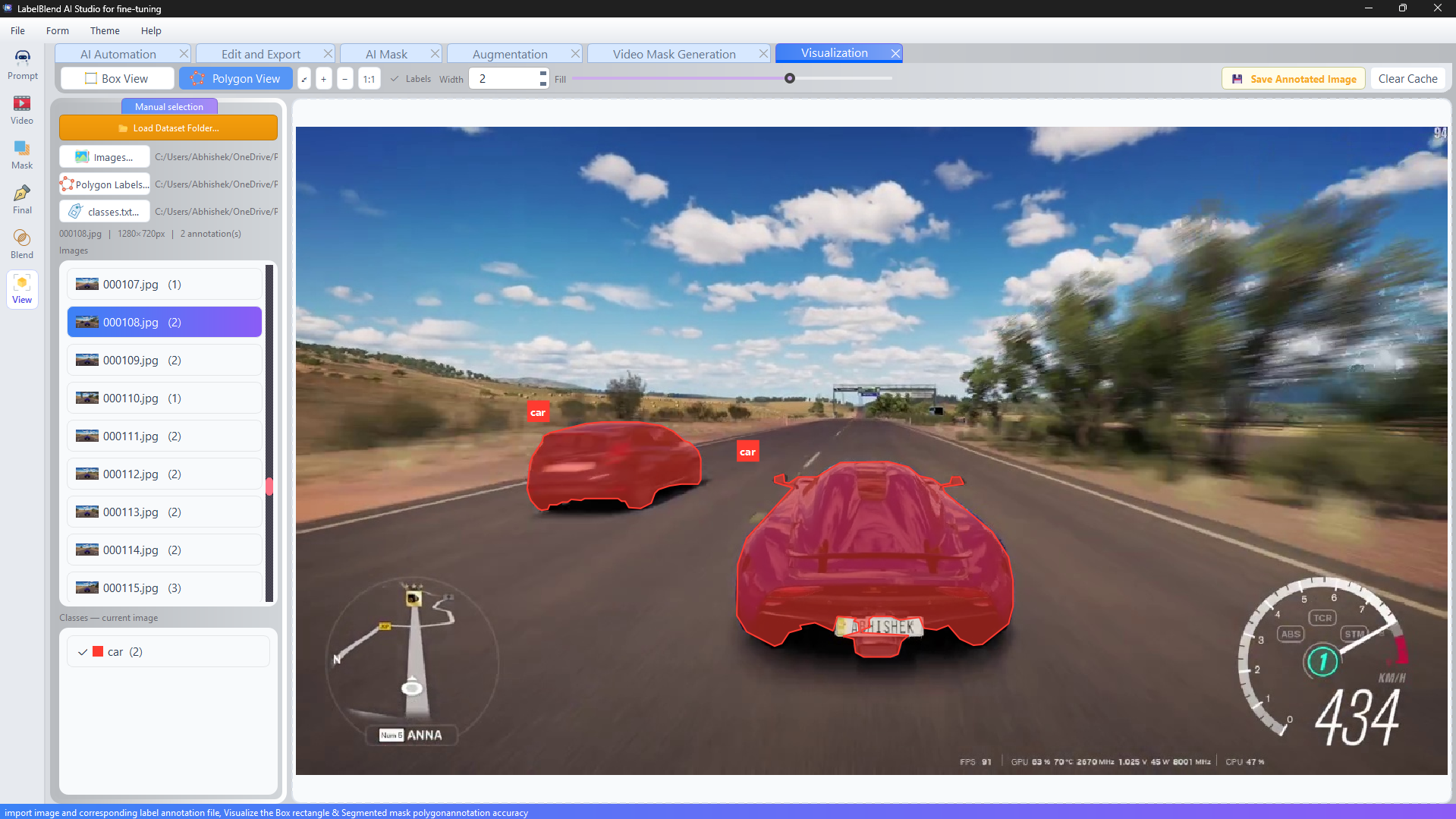The width and height of the screenshot is (1456, 819).
Task: Reset zoom to 1:1
Action: pos(370,79)
